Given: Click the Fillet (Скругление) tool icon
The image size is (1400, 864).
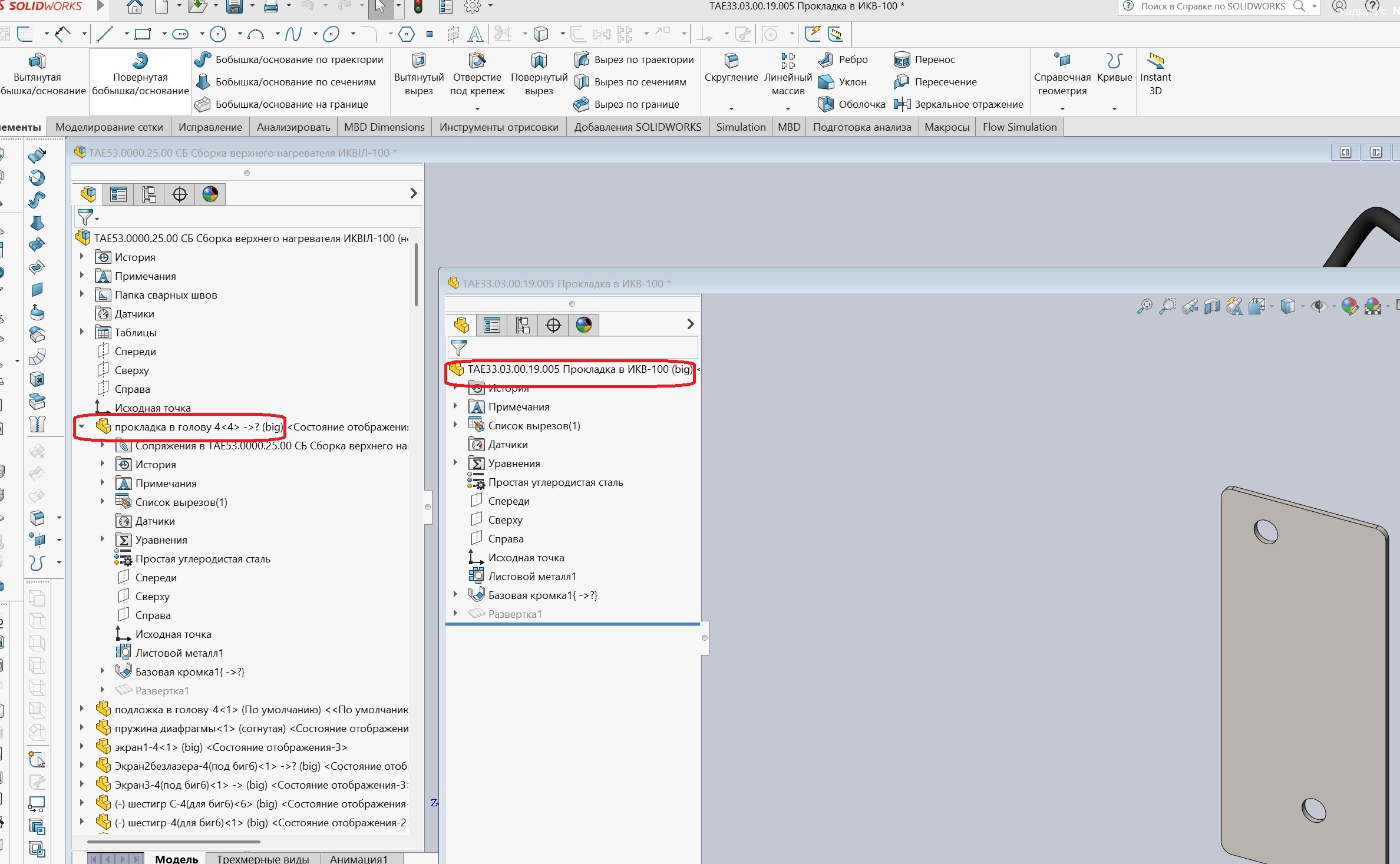Looking at the screenshot, I should 731,60.
